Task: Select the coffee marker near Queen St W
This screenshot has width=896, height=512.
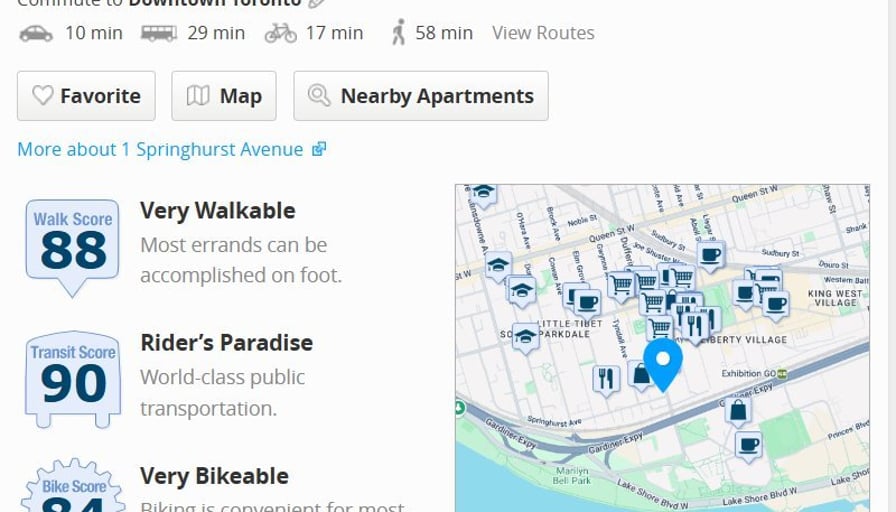Action: (710, 255)
